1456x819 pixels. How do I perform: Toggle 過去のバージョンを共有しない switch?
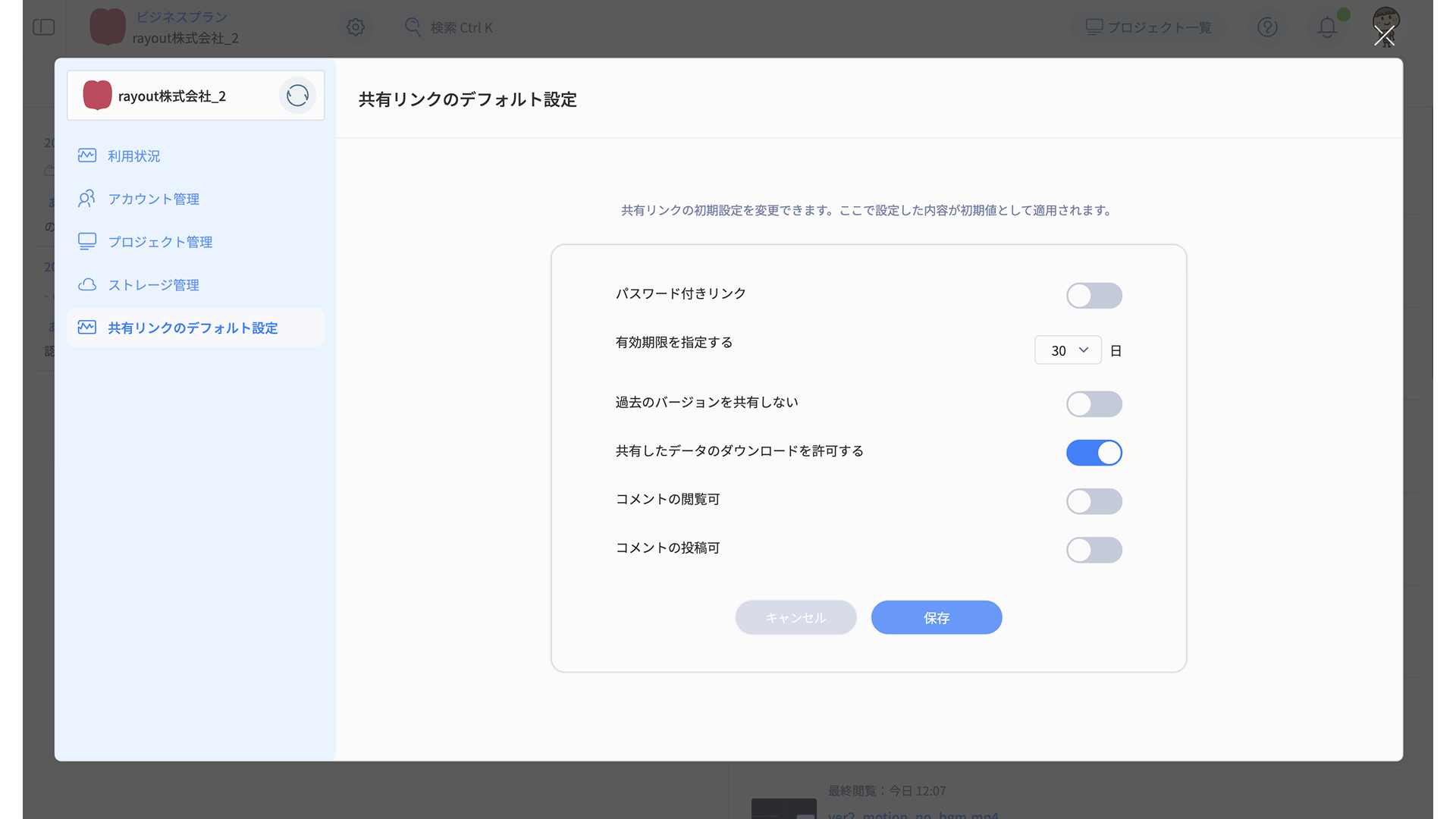1094,404
